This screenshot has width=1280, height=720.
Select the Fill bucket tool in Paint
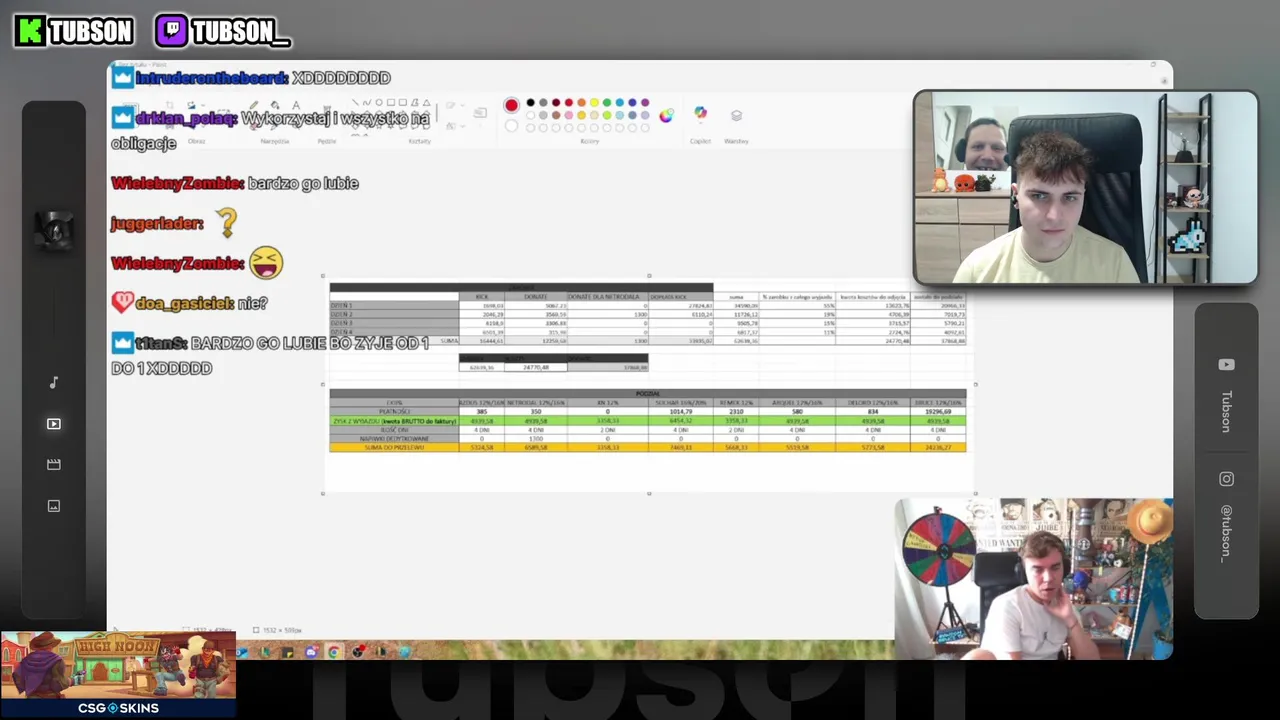(x=275, y=105)
